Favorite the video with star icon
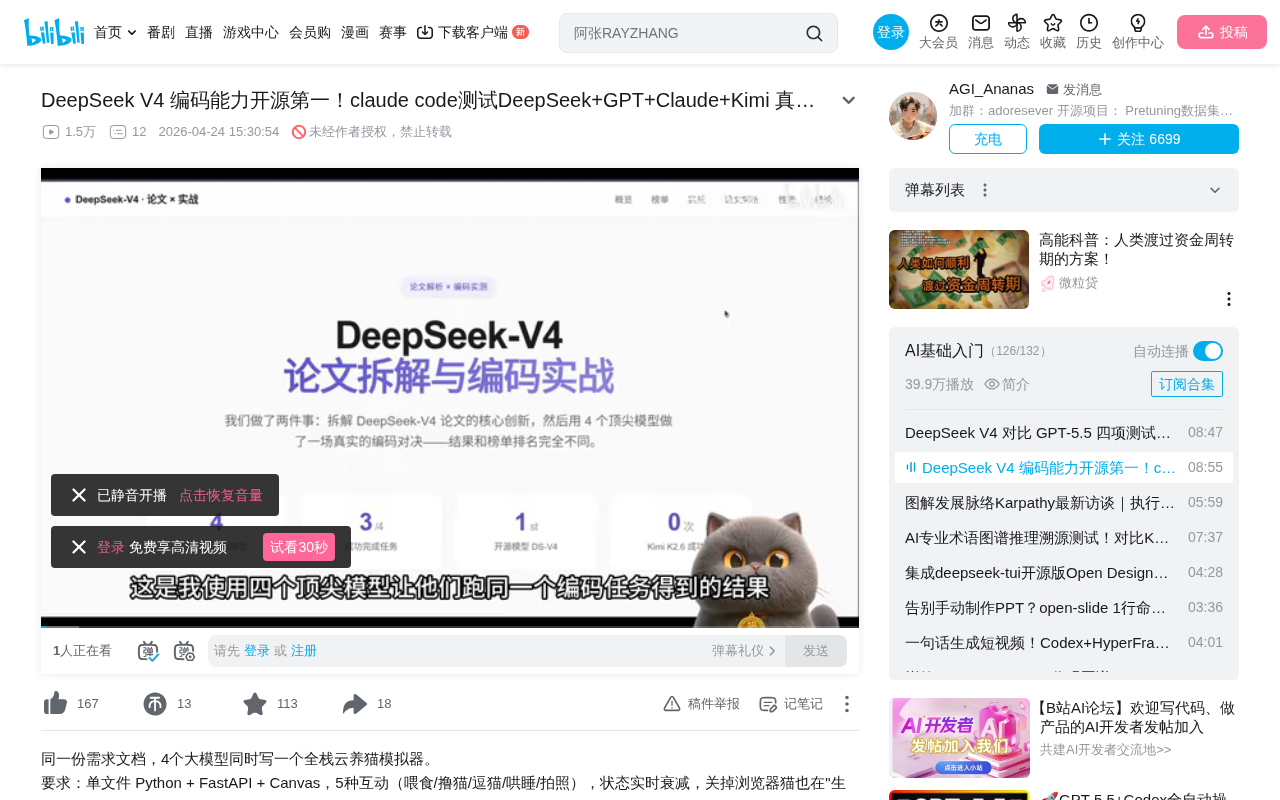1280x800 pixels. point(255,704)
